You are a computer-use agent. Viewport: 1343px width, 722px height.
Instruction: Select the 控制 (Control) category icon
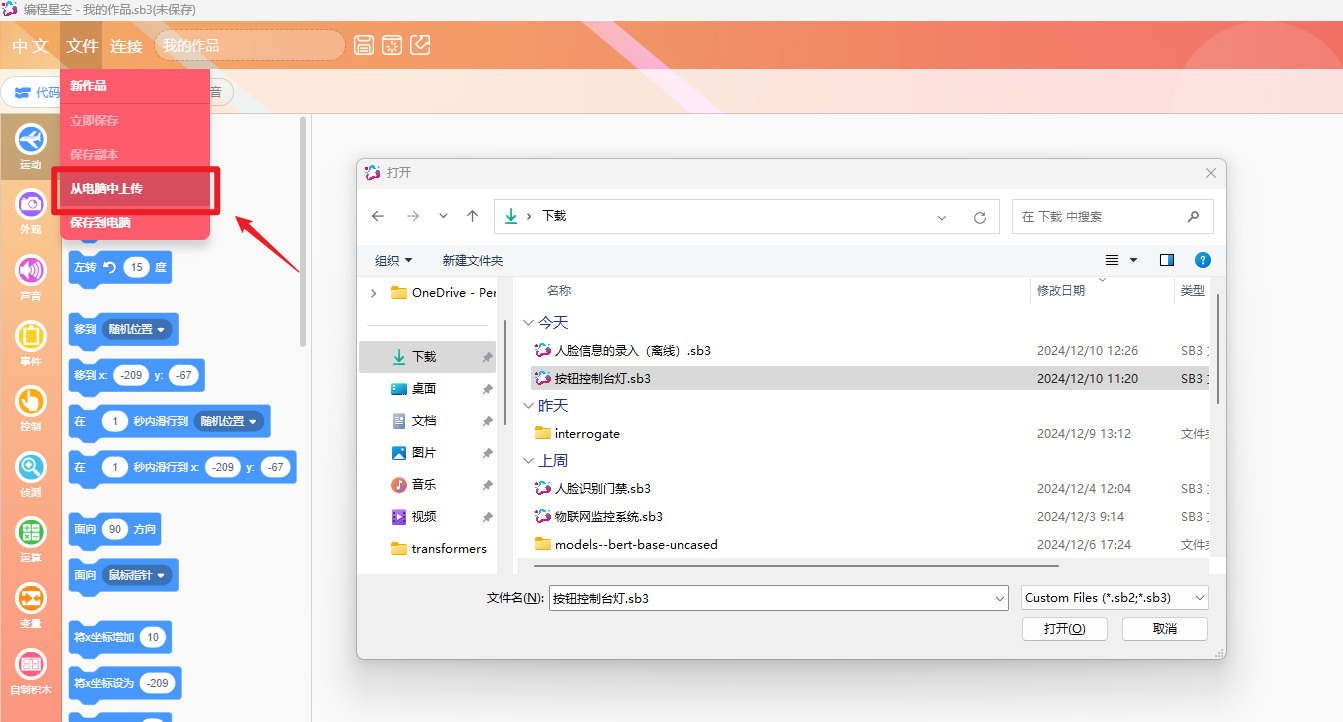click(31, 402)
